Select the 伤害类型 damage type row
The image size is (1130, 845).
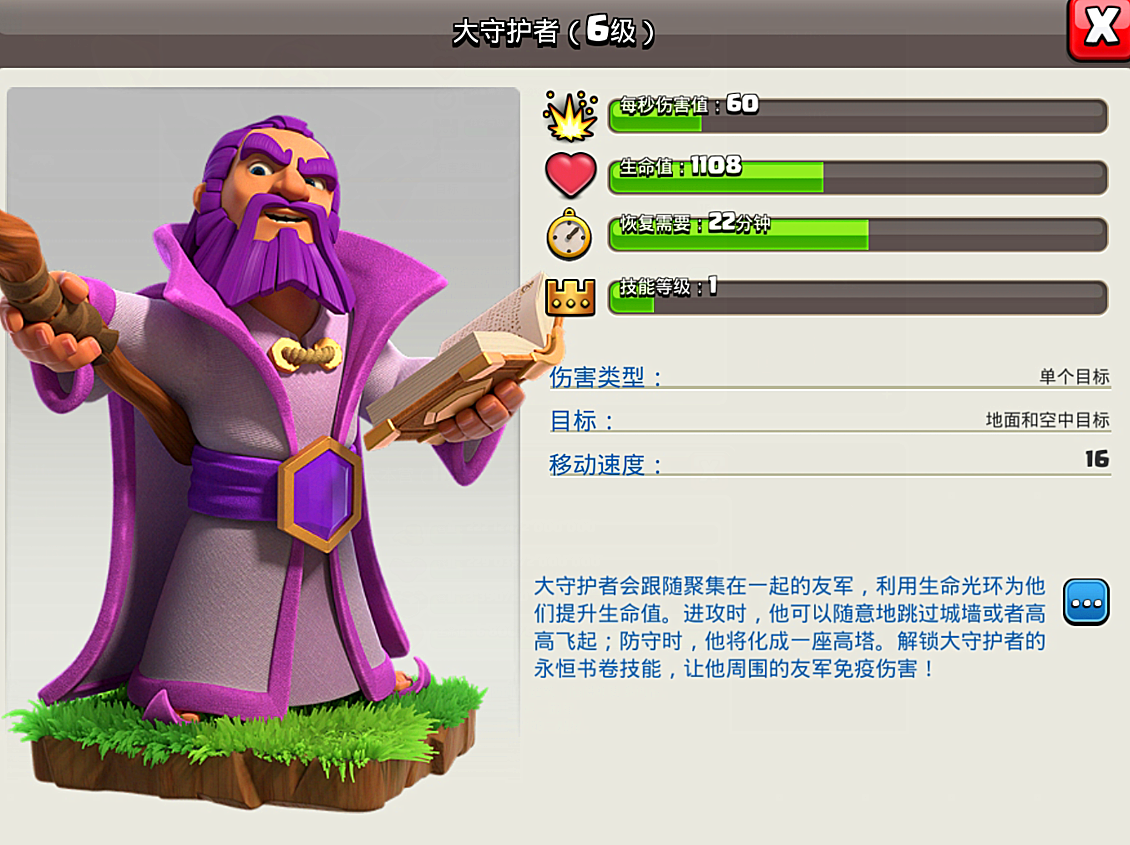829,377
